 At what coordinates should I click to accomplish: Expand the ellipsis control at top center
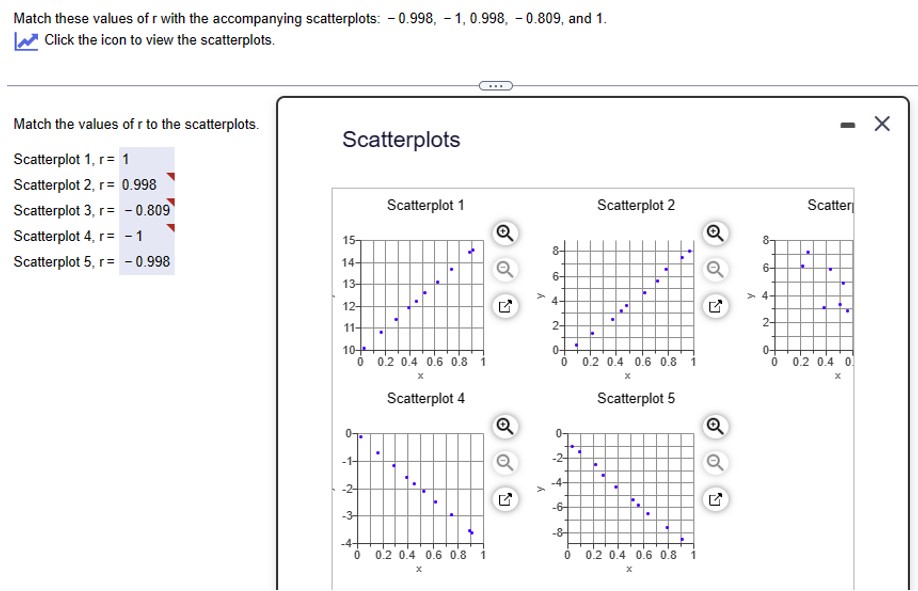pos(497,85)
